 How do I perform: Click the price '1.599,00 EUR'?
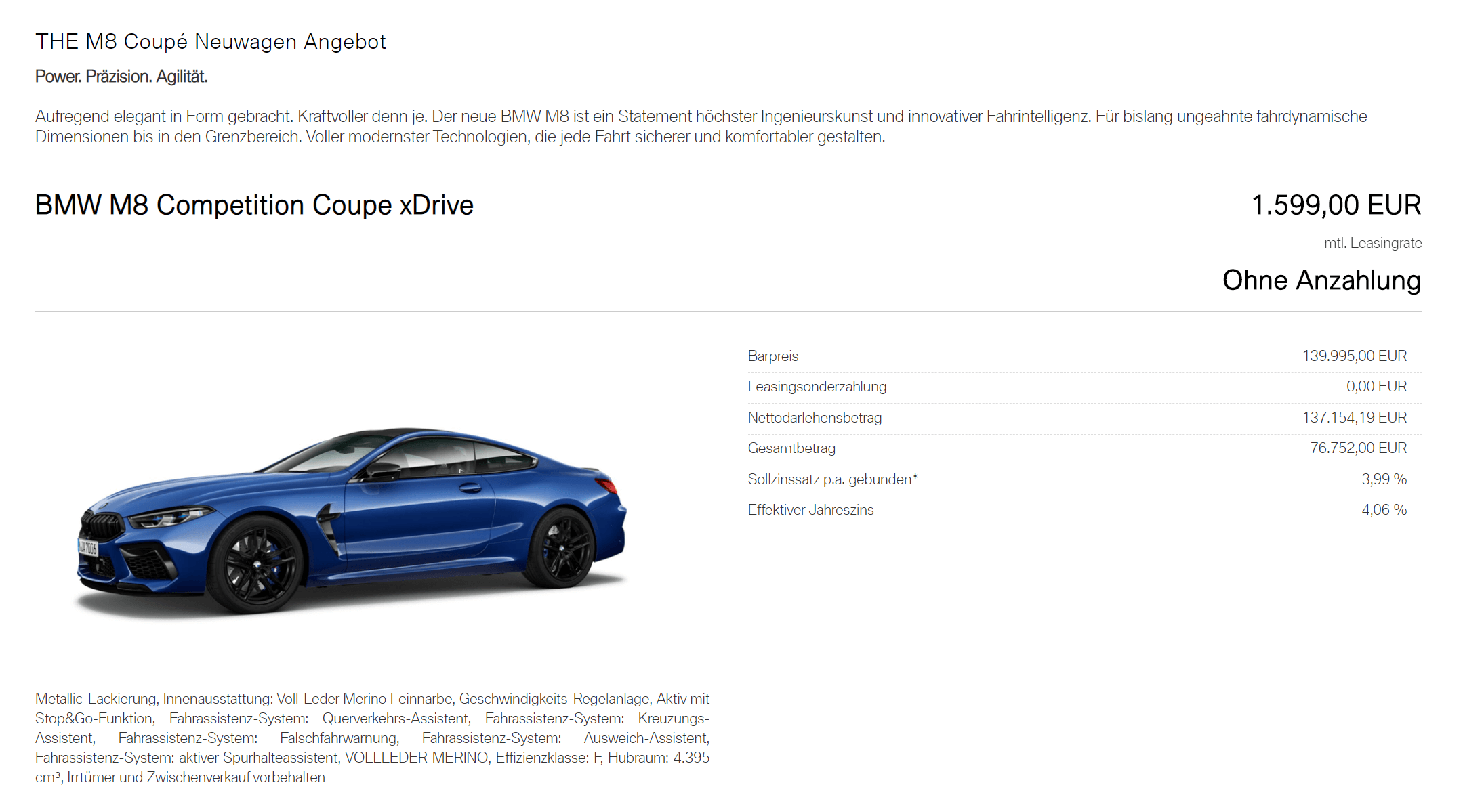[1336, 205]
